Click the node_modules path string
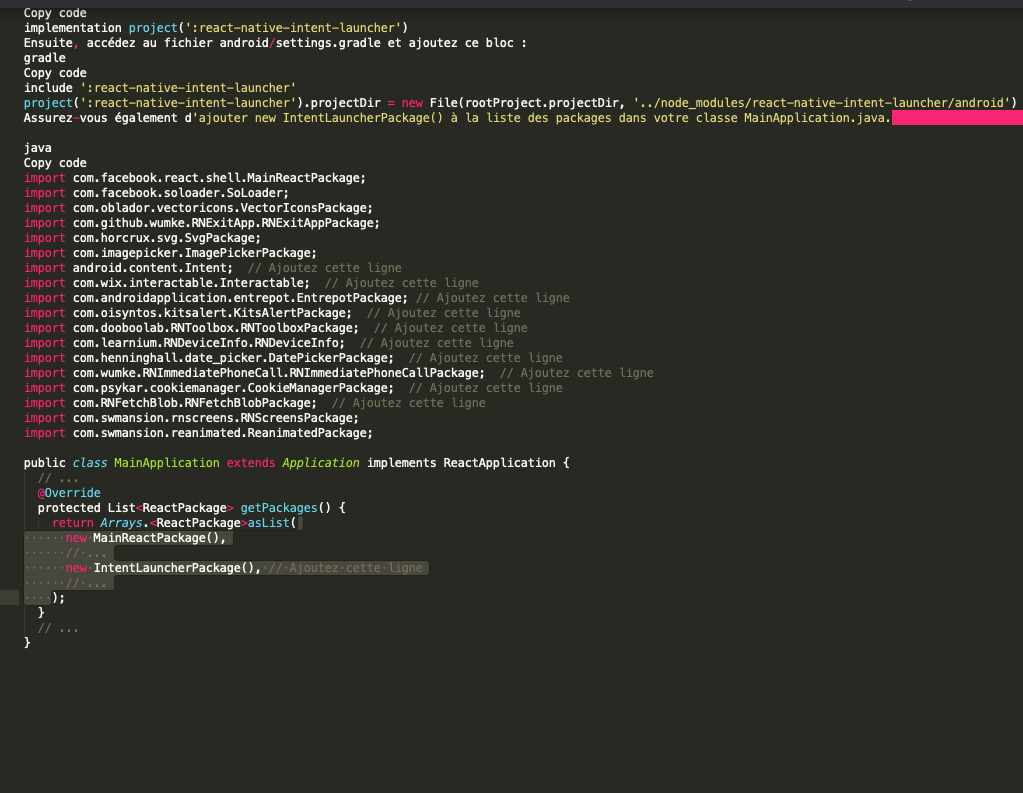Screen dimensions: 1023x793 pos(824,103)
